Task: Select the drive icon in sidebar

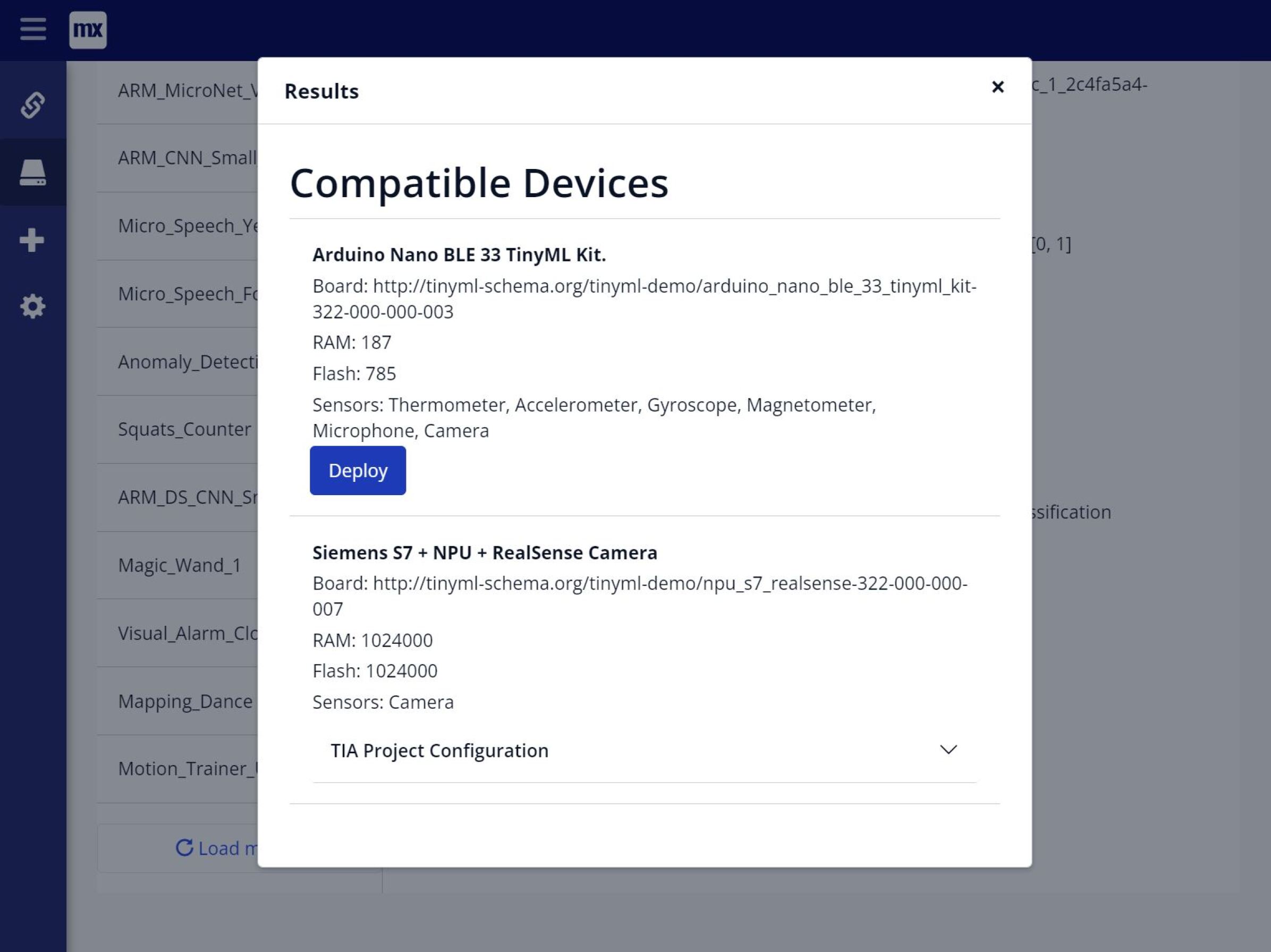Action: (x=33, y=172)
